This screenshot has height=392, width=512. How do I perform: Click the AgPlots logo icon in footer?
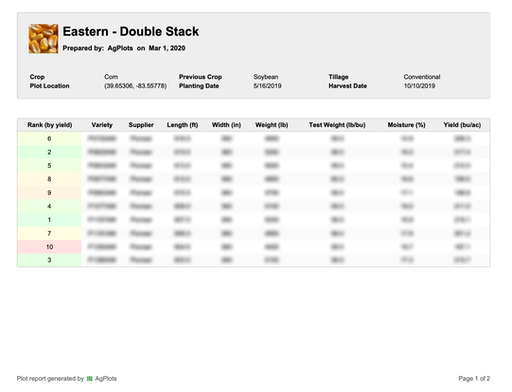point(89,379)
